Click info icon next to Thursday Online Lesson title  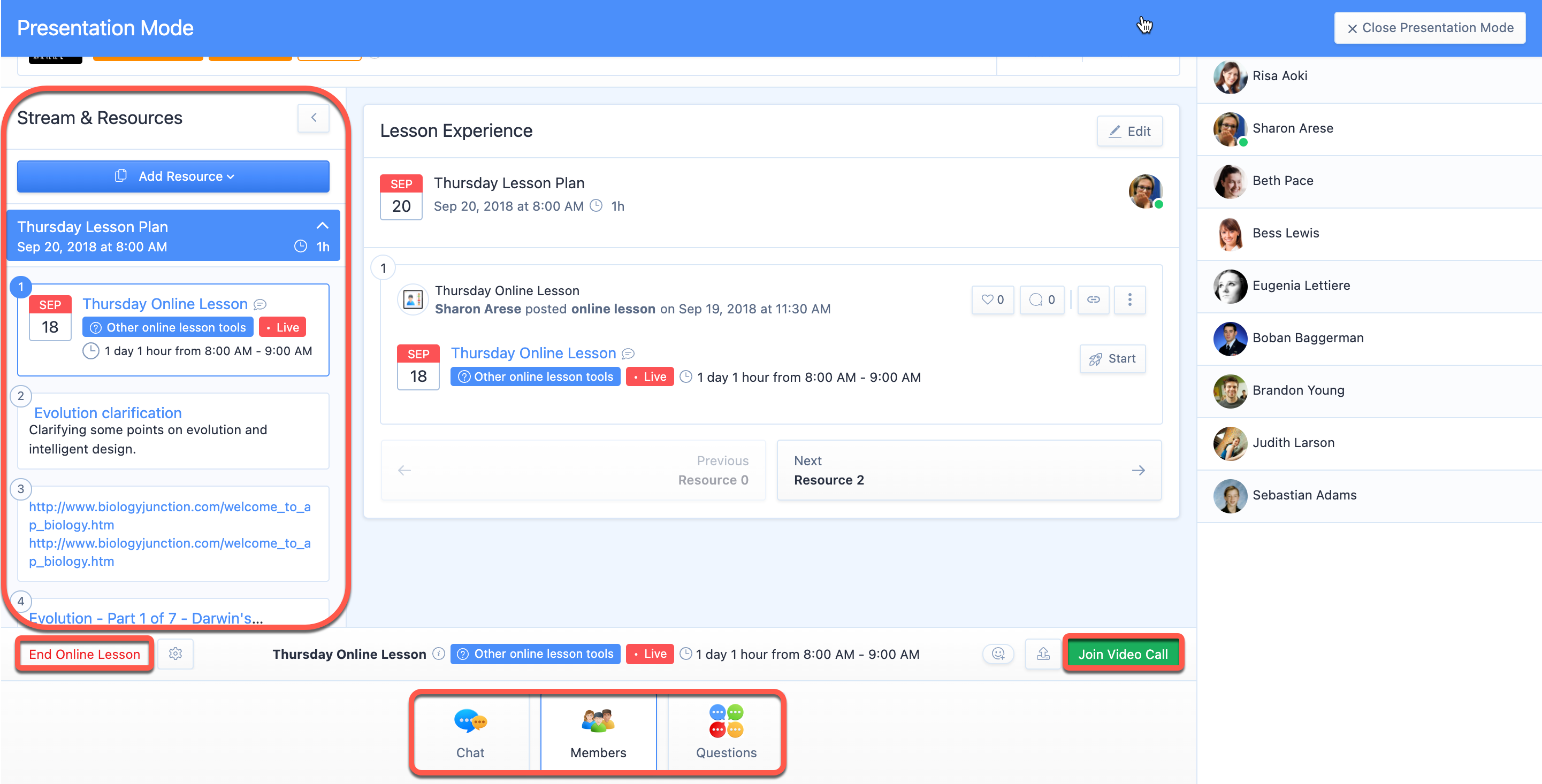(x=439, y=654)
